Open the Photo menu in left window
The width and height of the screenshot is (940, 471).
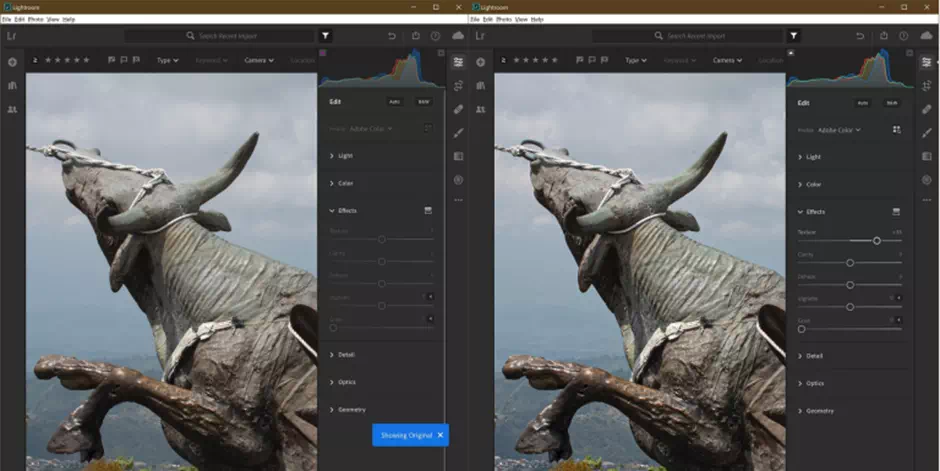click(36, 19)
